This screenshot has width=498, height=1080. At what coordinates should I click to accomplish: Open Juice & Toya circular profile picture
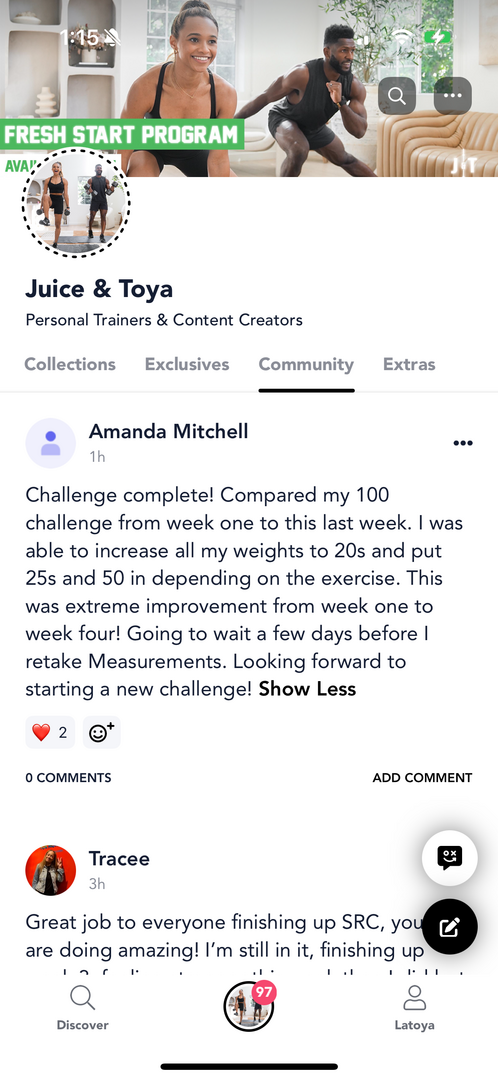pos(76,202)
